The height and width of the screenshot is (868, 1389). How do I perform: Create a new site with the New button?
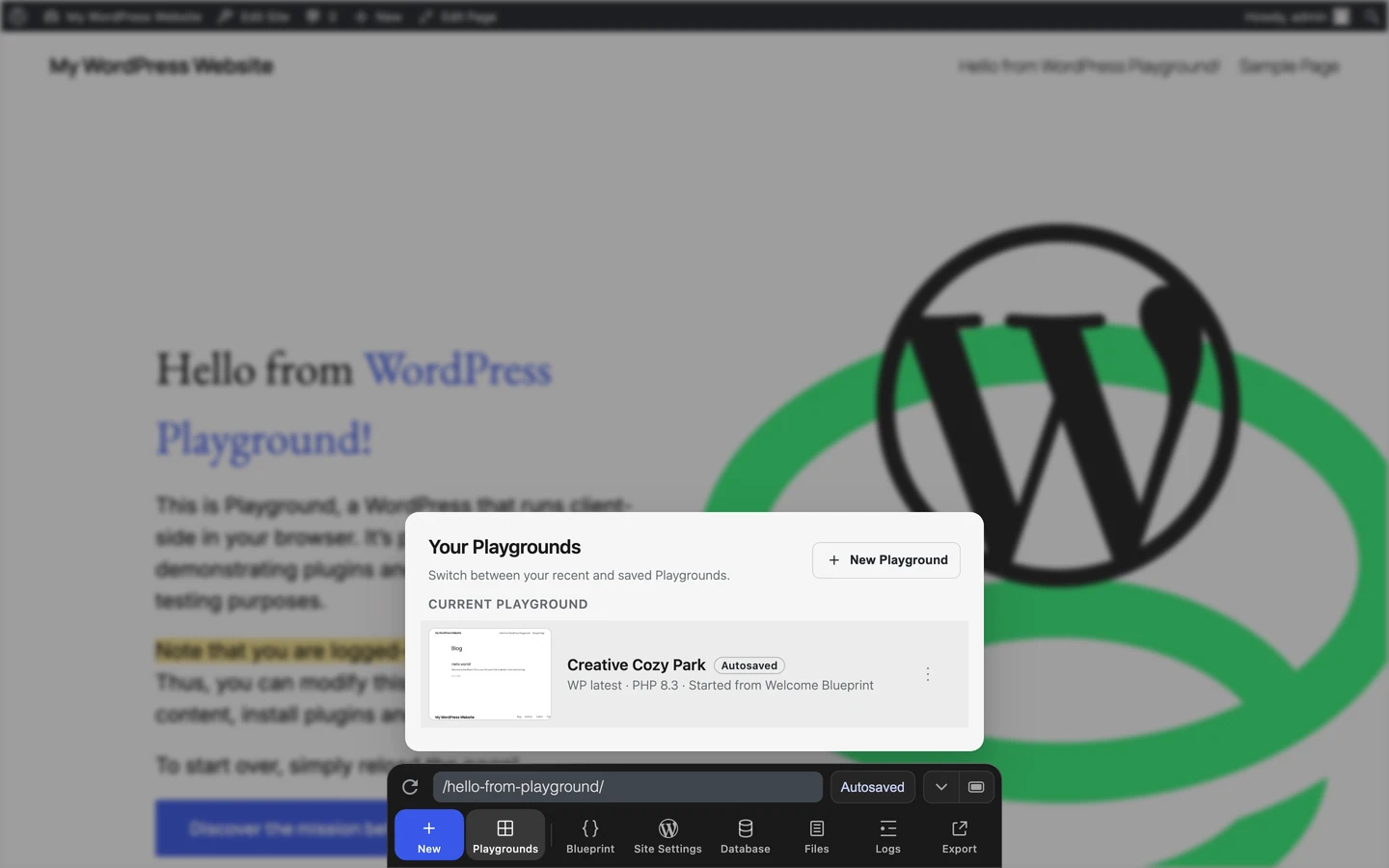pyautogui.click(x=429, y=835)
